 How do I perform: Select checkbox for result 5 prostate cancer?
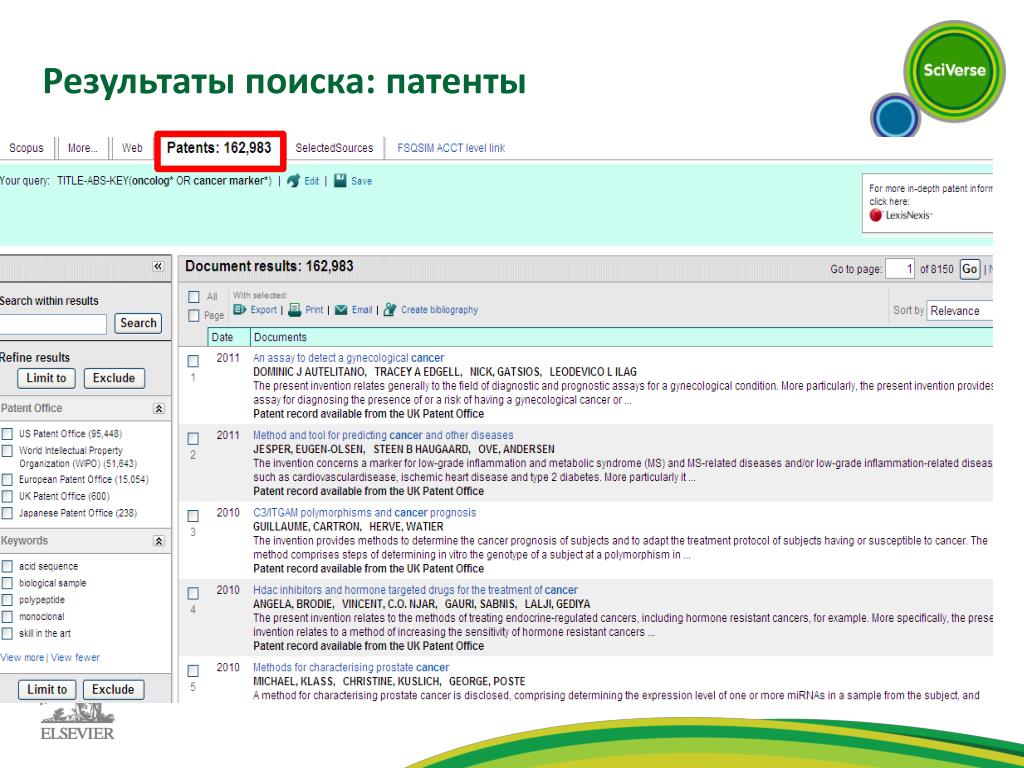[x=193, y=671]
